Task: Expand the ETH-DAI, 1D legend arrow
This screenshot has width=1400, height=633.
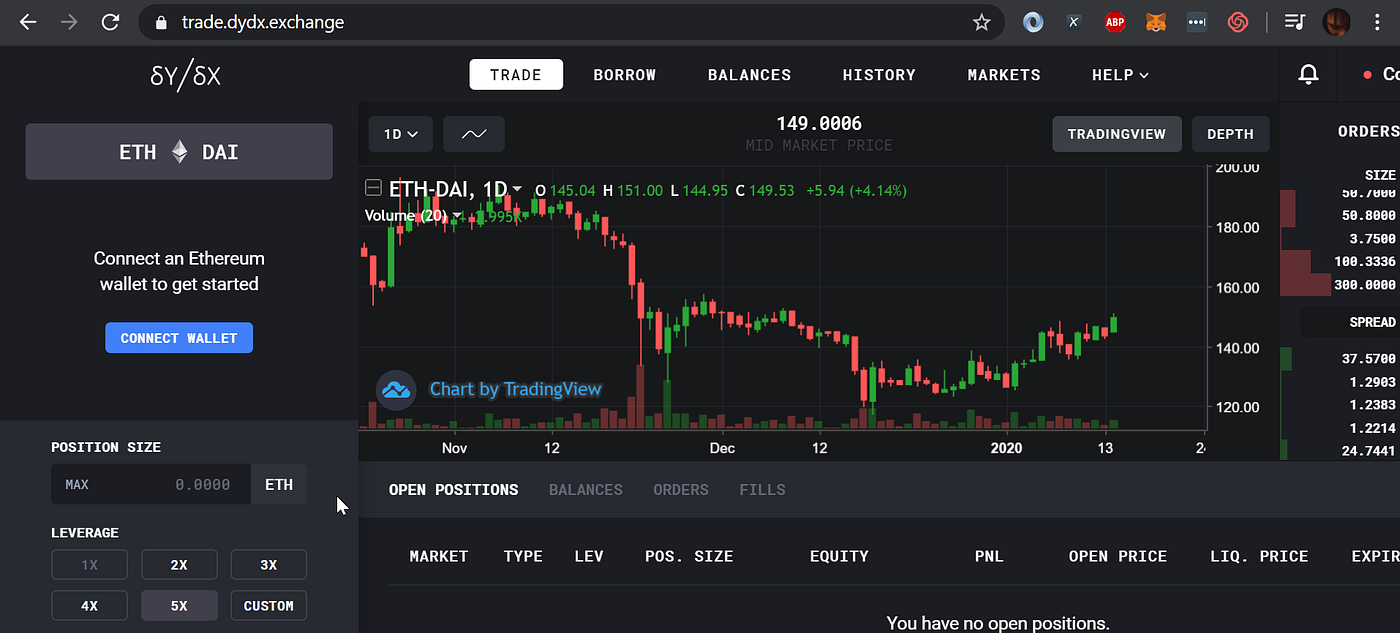Action: [x=517, y=189]
